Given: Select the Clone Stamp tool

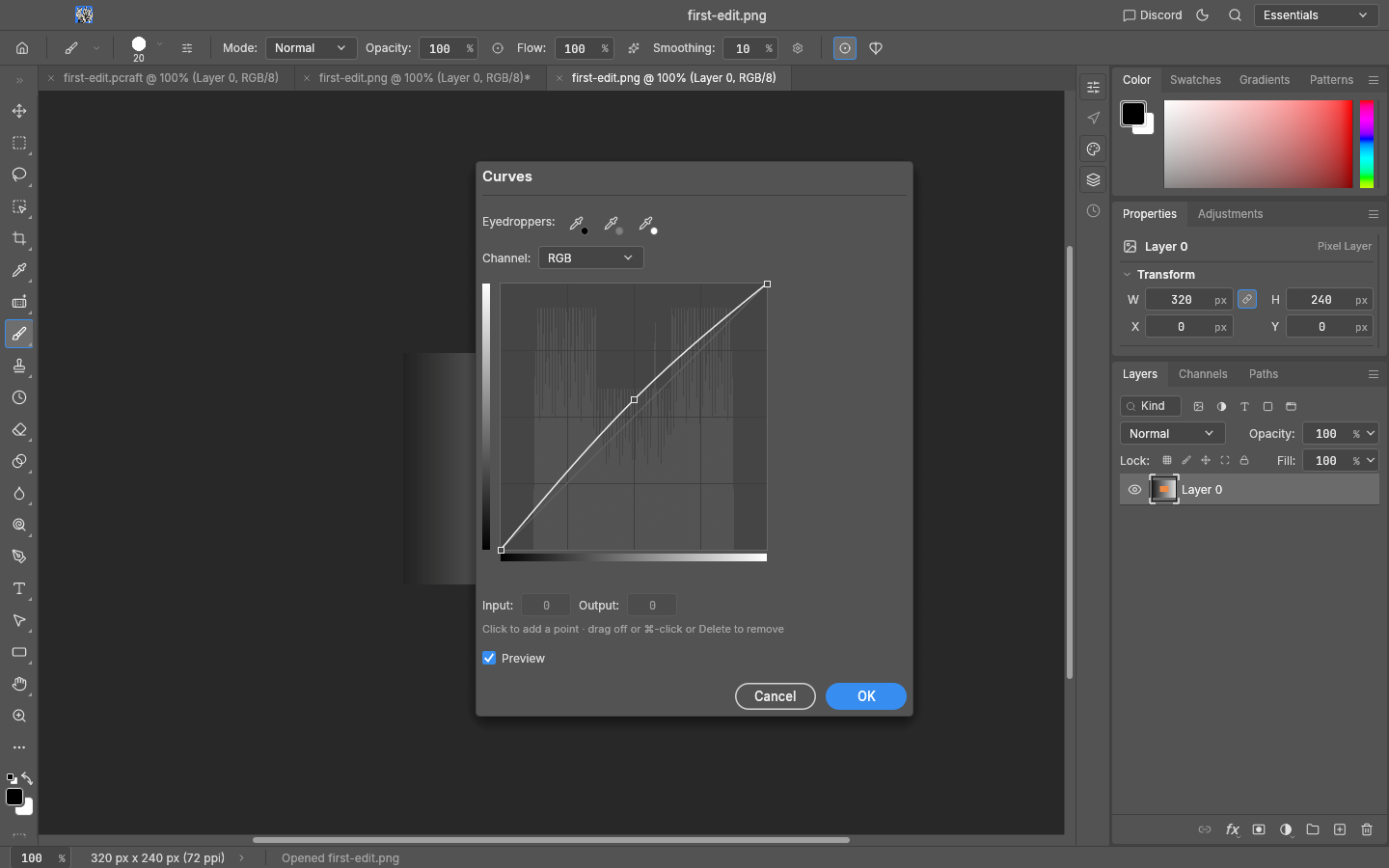Looking at the screenshot, I should click(19, 366).
